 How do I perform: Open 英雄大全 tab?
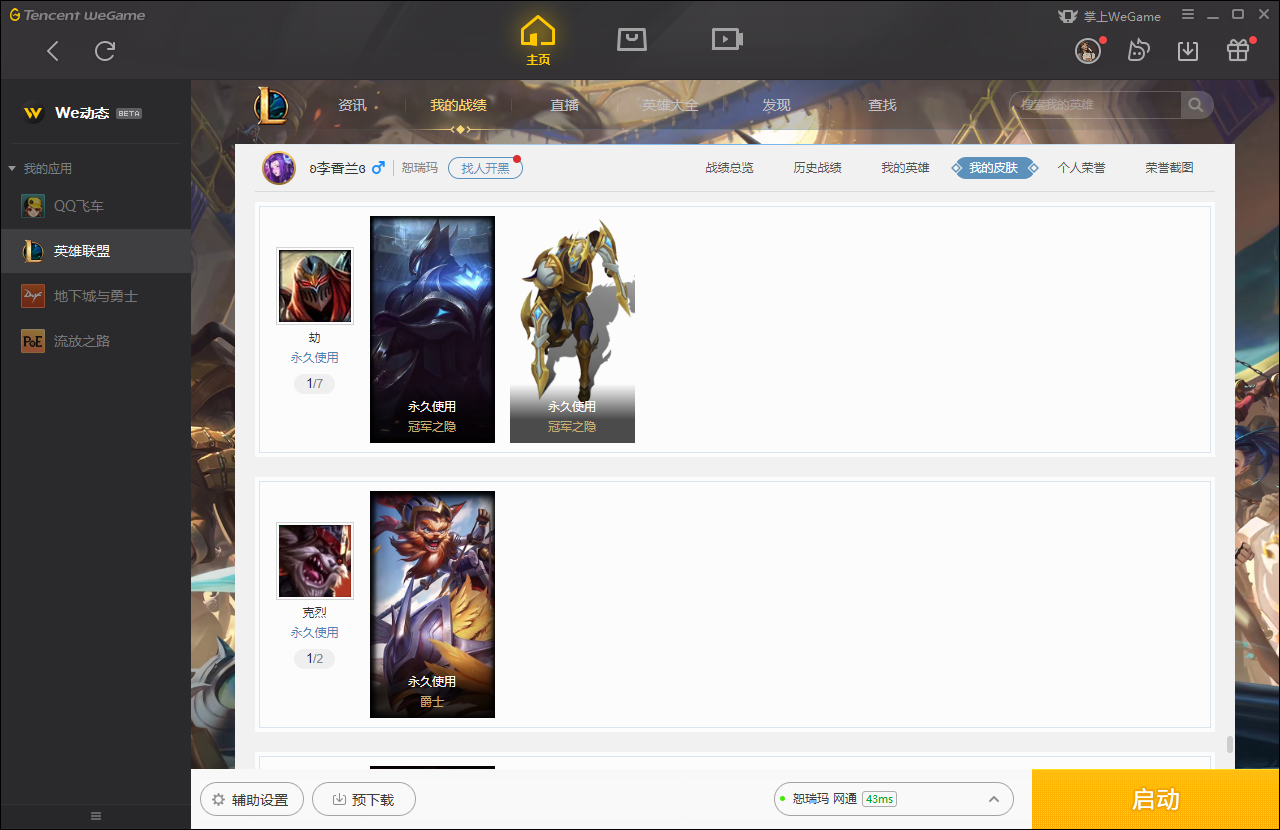[x=670, y=105]
